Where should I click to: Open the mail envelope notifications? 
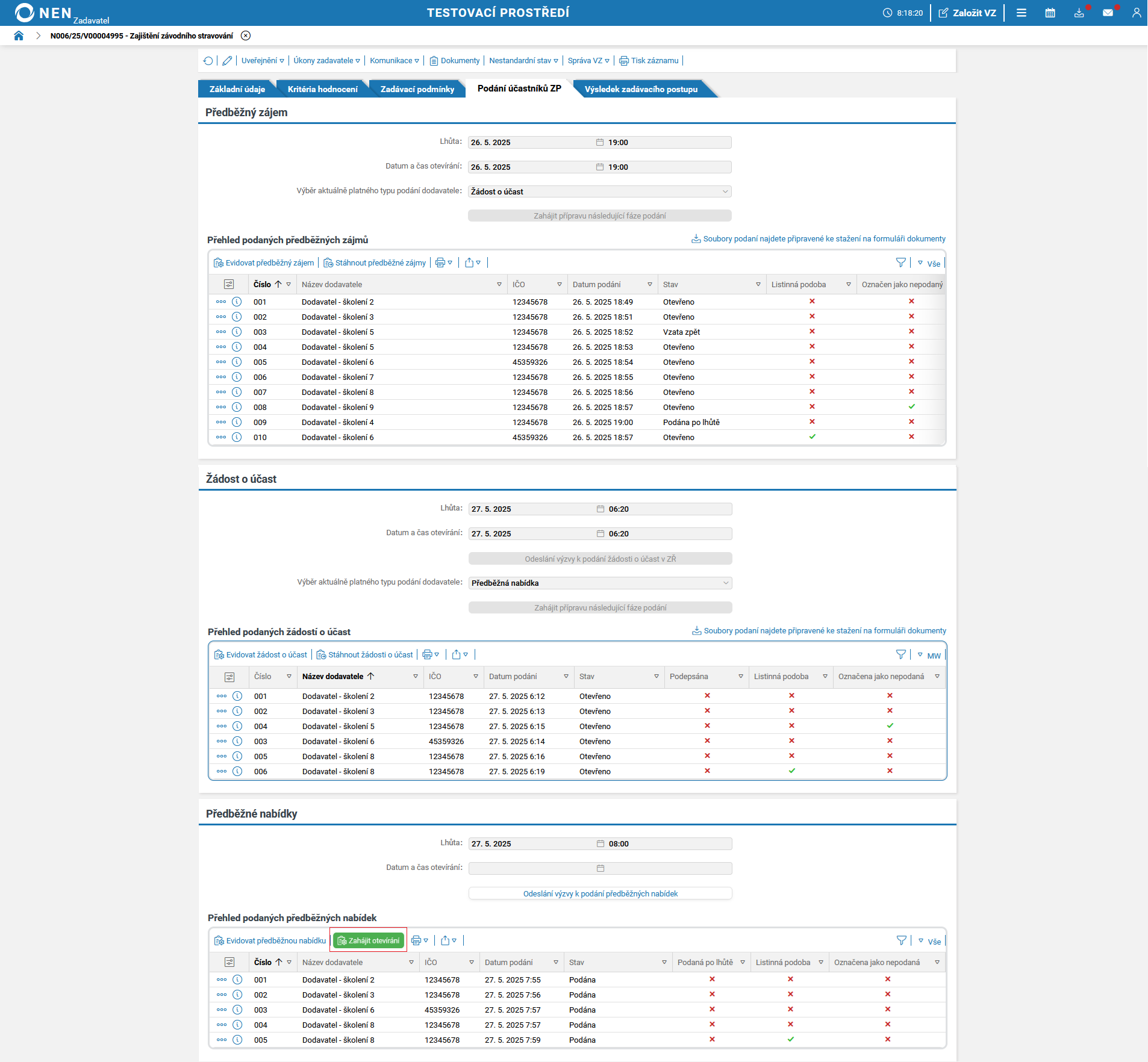[x=1108, y=13]
